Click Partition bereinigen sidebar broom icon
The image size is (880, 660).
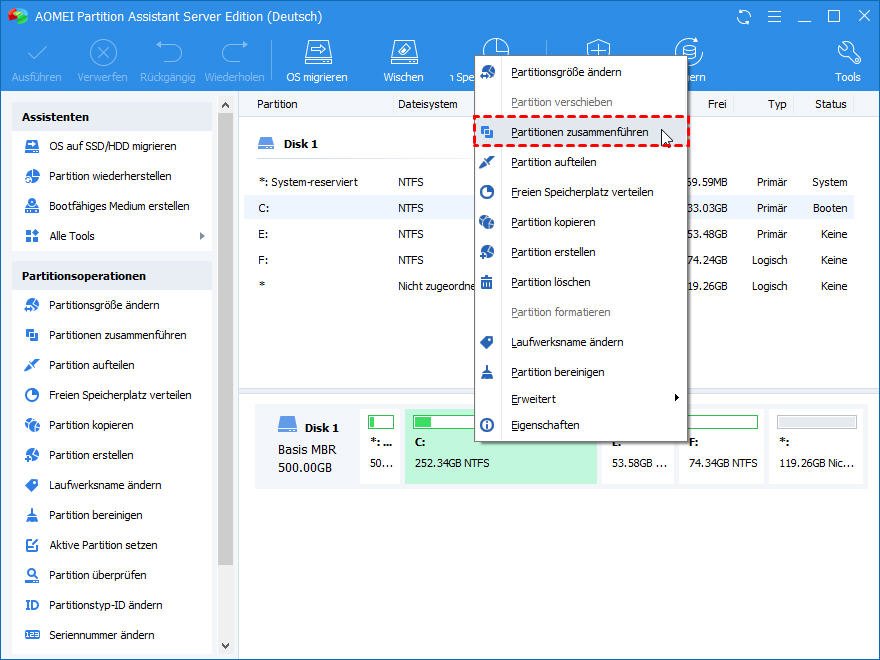32,515
